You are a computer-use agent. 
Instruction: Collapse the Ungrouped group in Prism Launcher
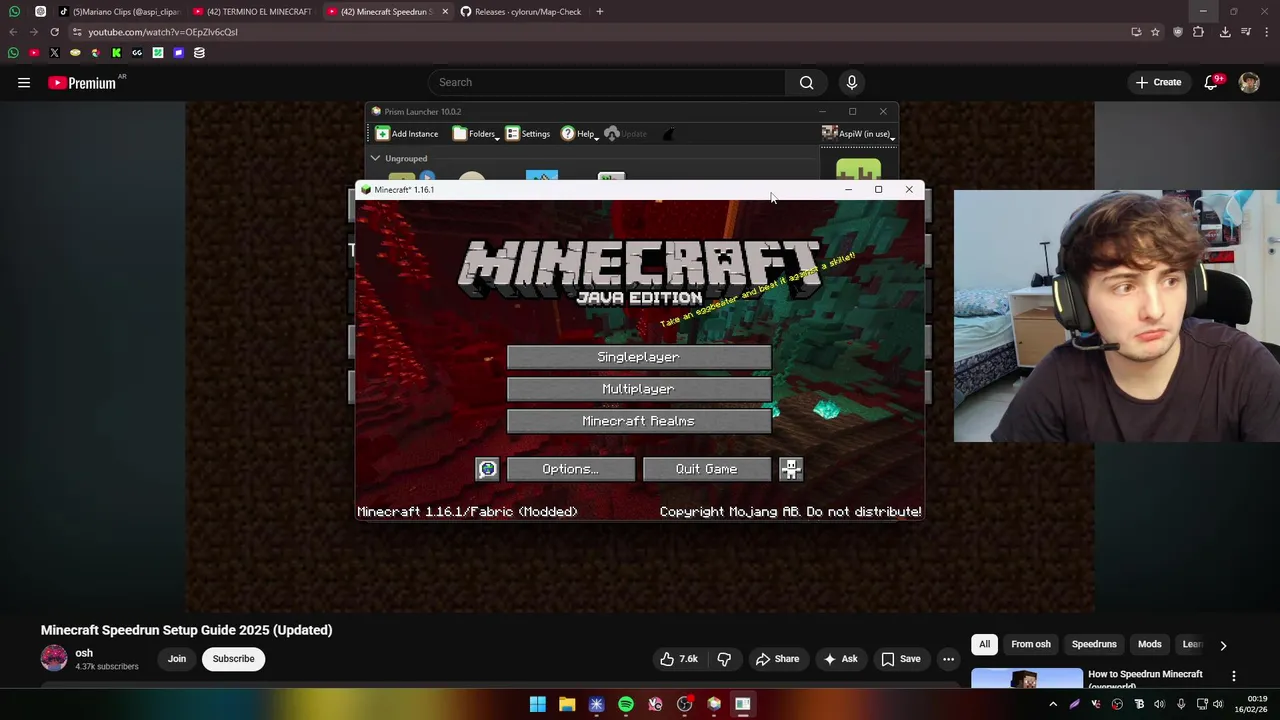[375, 158]
